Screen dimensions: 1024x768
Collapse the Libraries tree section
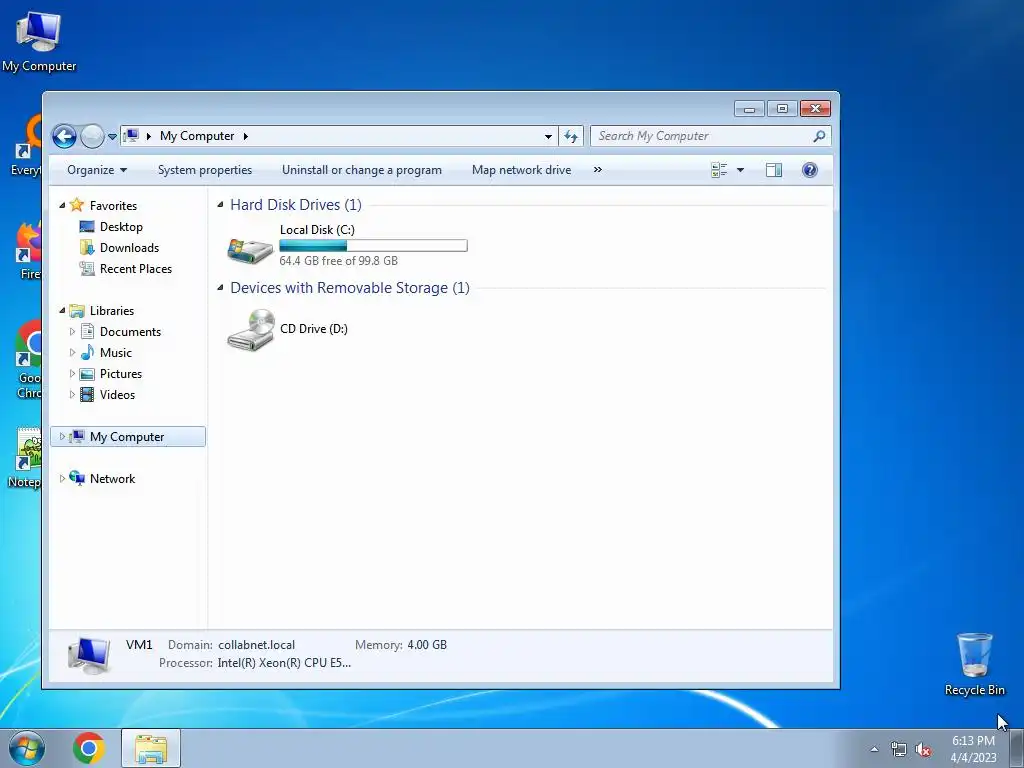(62, 311)
